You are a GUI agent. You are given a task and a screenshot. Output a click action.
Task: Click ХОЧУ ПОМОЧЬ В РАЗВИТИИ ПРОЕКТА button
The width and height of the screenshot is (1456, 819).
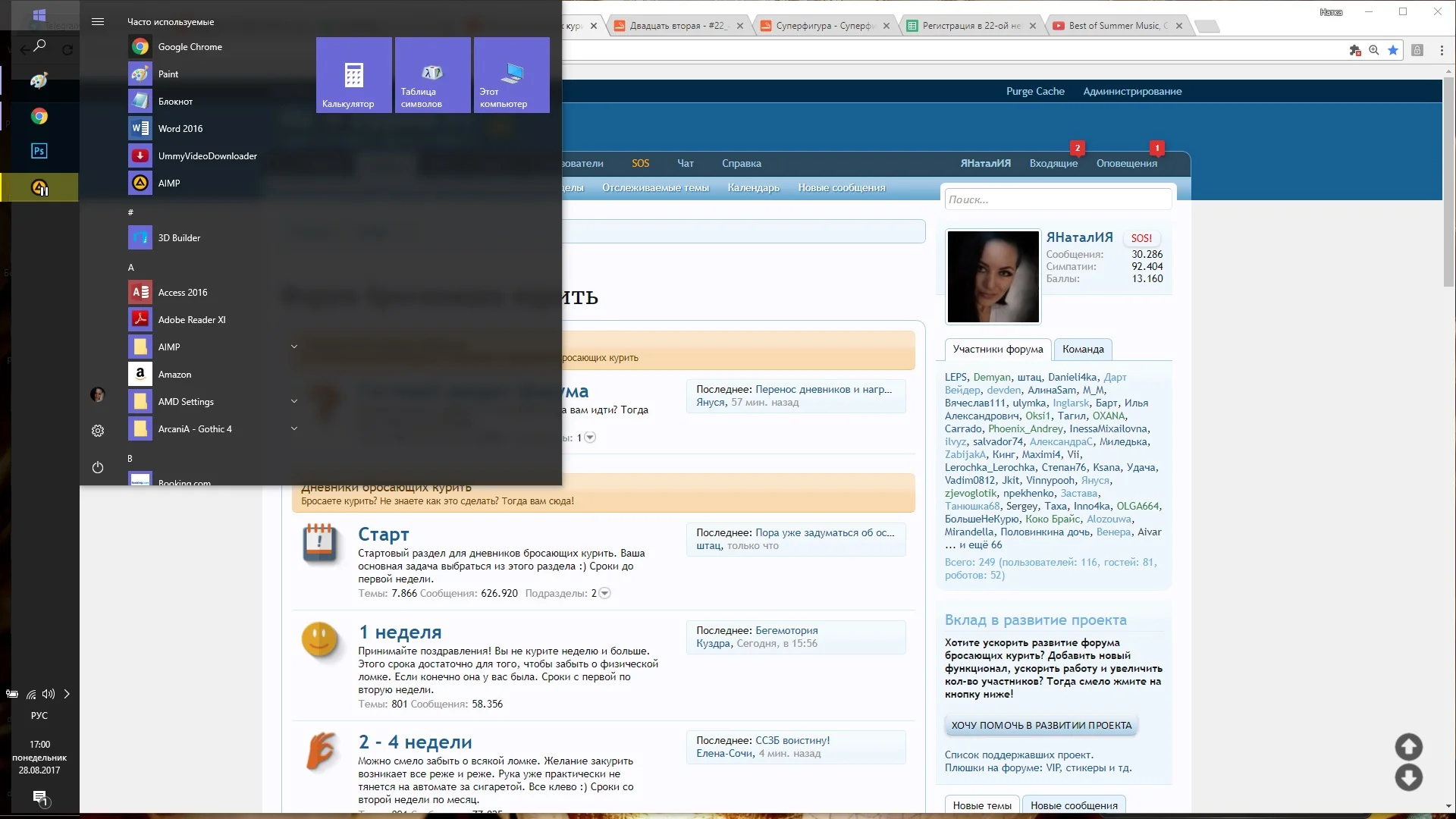1041,726
